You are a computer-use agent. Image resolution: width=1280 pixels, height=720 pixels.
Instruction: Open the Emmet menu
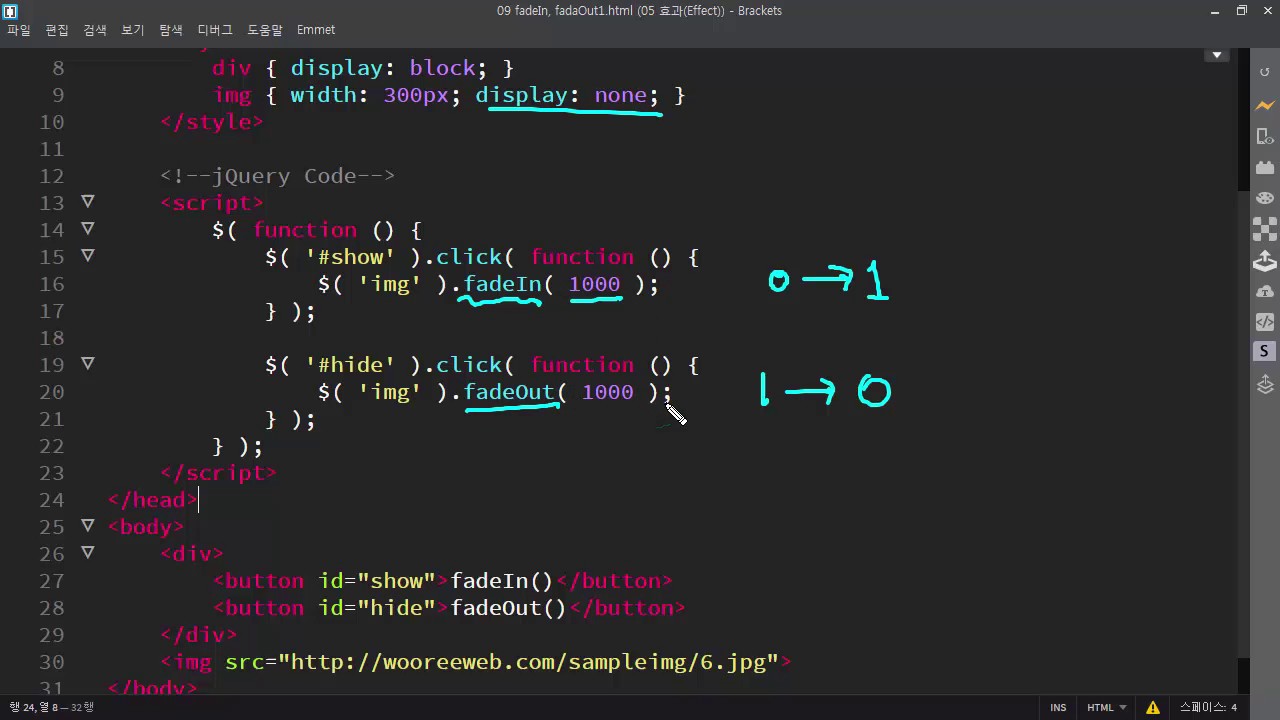point(316,30)
